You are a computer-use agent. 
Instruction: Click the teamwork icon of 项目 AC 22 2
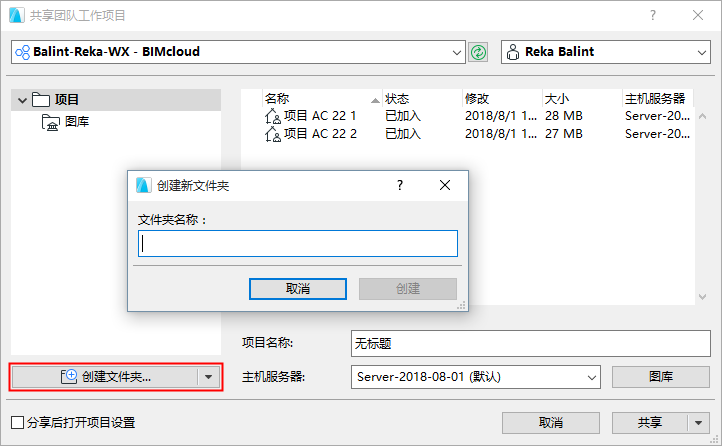coord(273,134)
